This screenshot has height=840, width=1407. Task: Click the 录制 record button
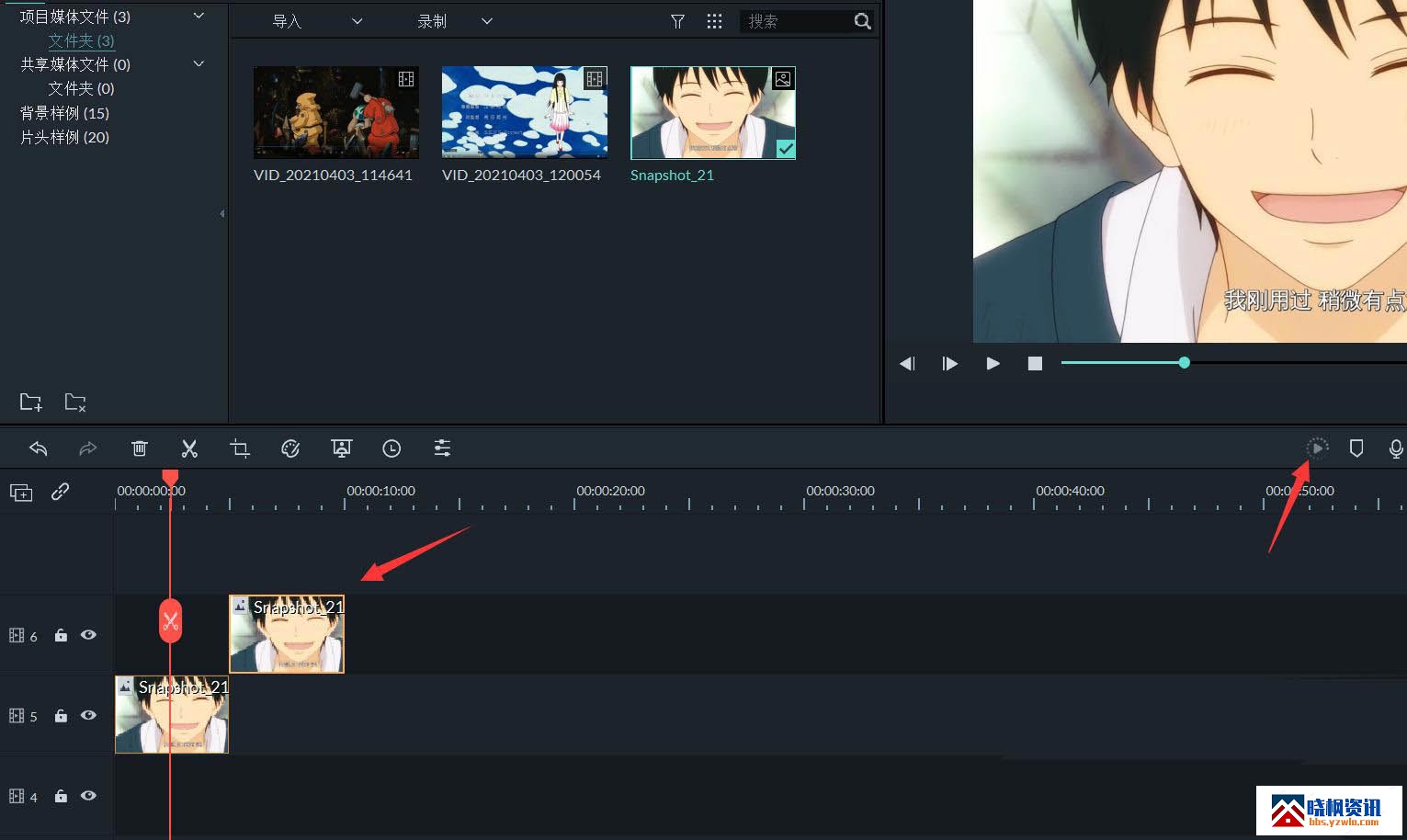point(432,21)
